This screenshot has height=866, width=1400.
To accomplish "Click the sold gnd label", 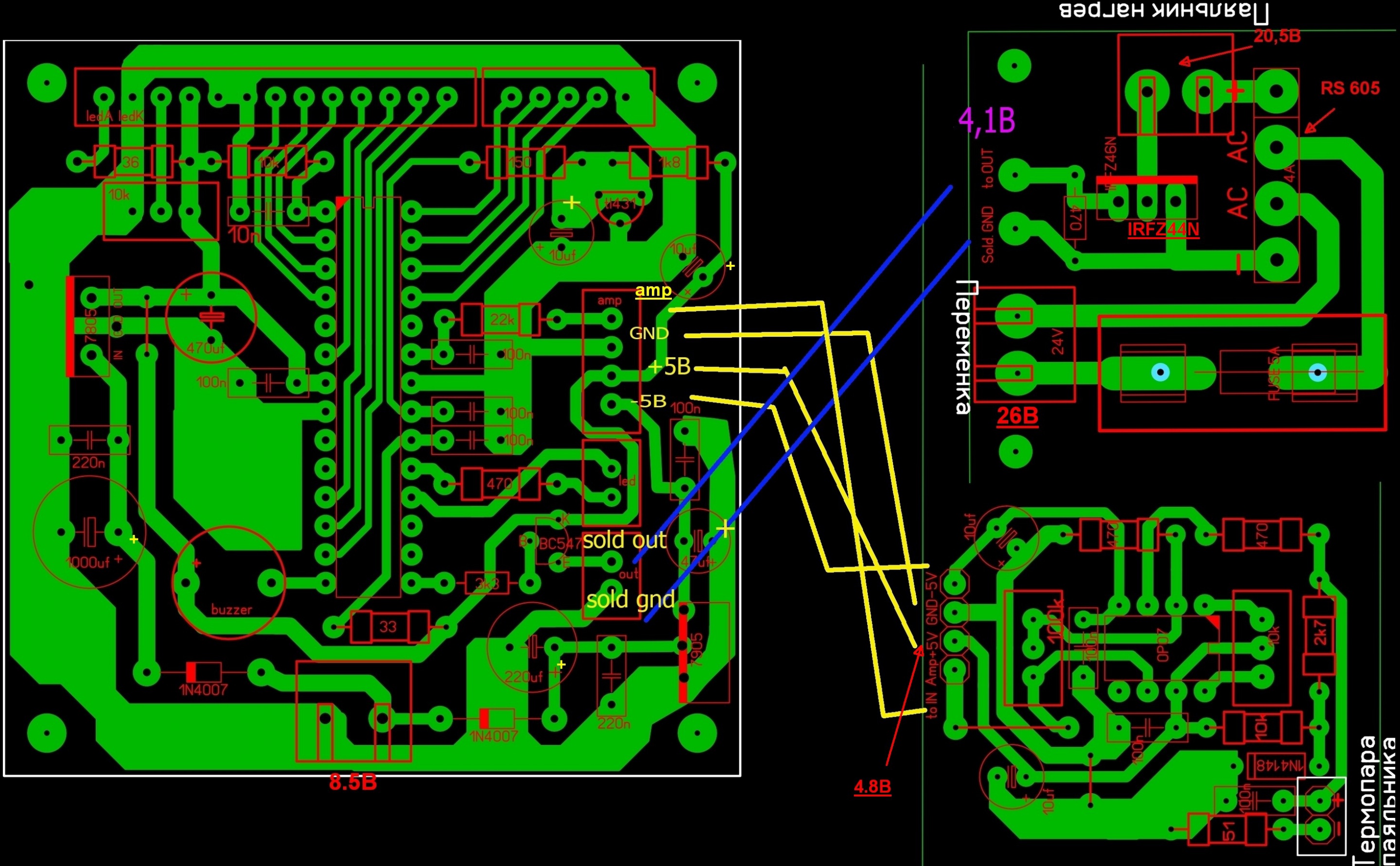I will click(x=630, y=600).
